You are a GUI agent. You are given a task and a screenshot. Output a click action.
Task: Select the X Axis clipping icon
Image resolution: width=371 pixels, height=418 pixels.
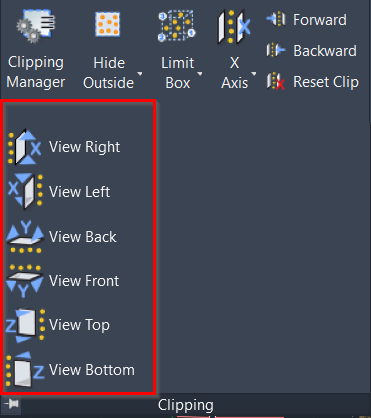234,27
